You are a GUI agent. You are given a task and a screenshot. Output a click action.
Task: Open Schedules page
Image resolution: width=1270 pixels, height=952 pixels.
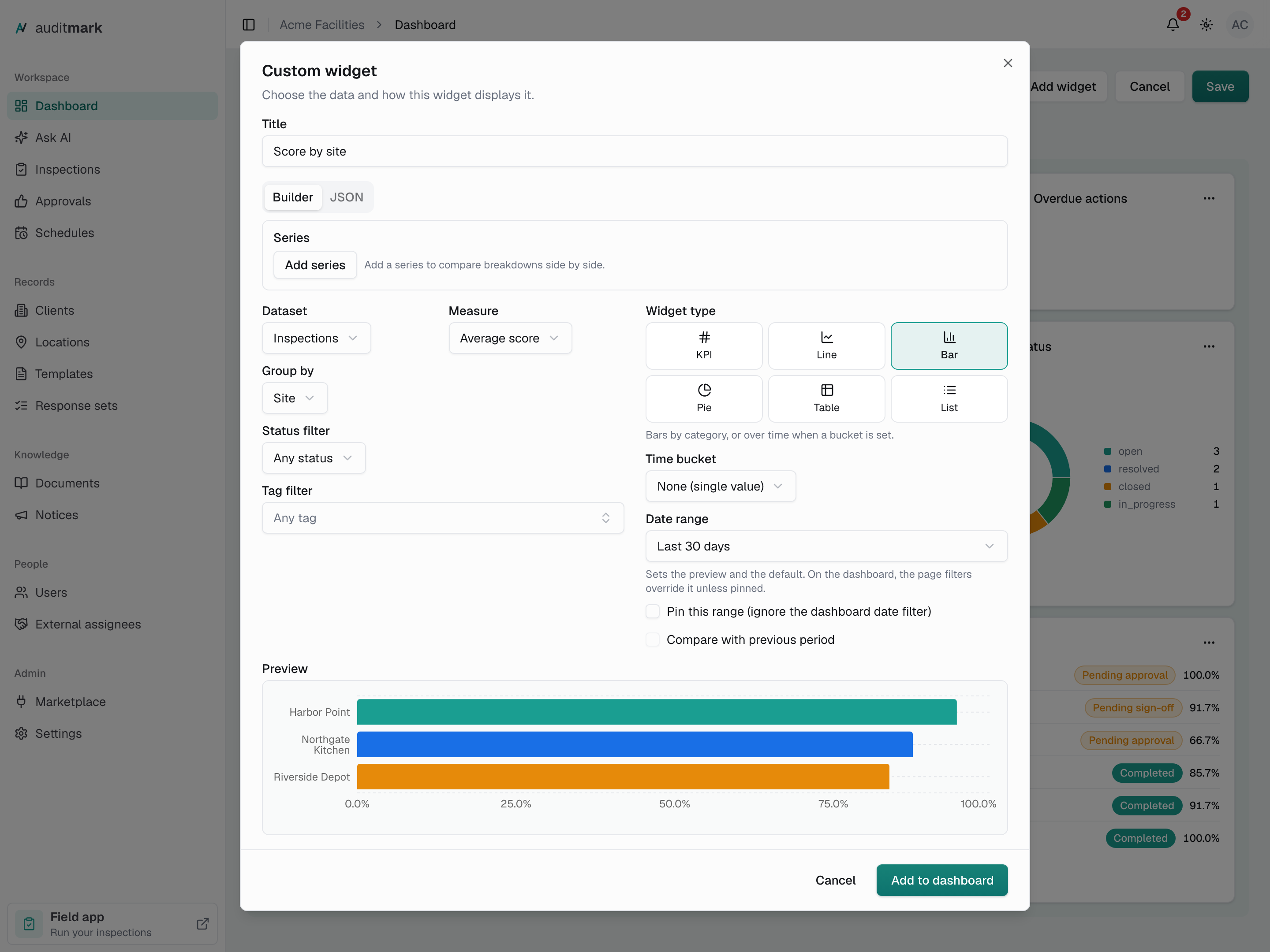[112, 233]
